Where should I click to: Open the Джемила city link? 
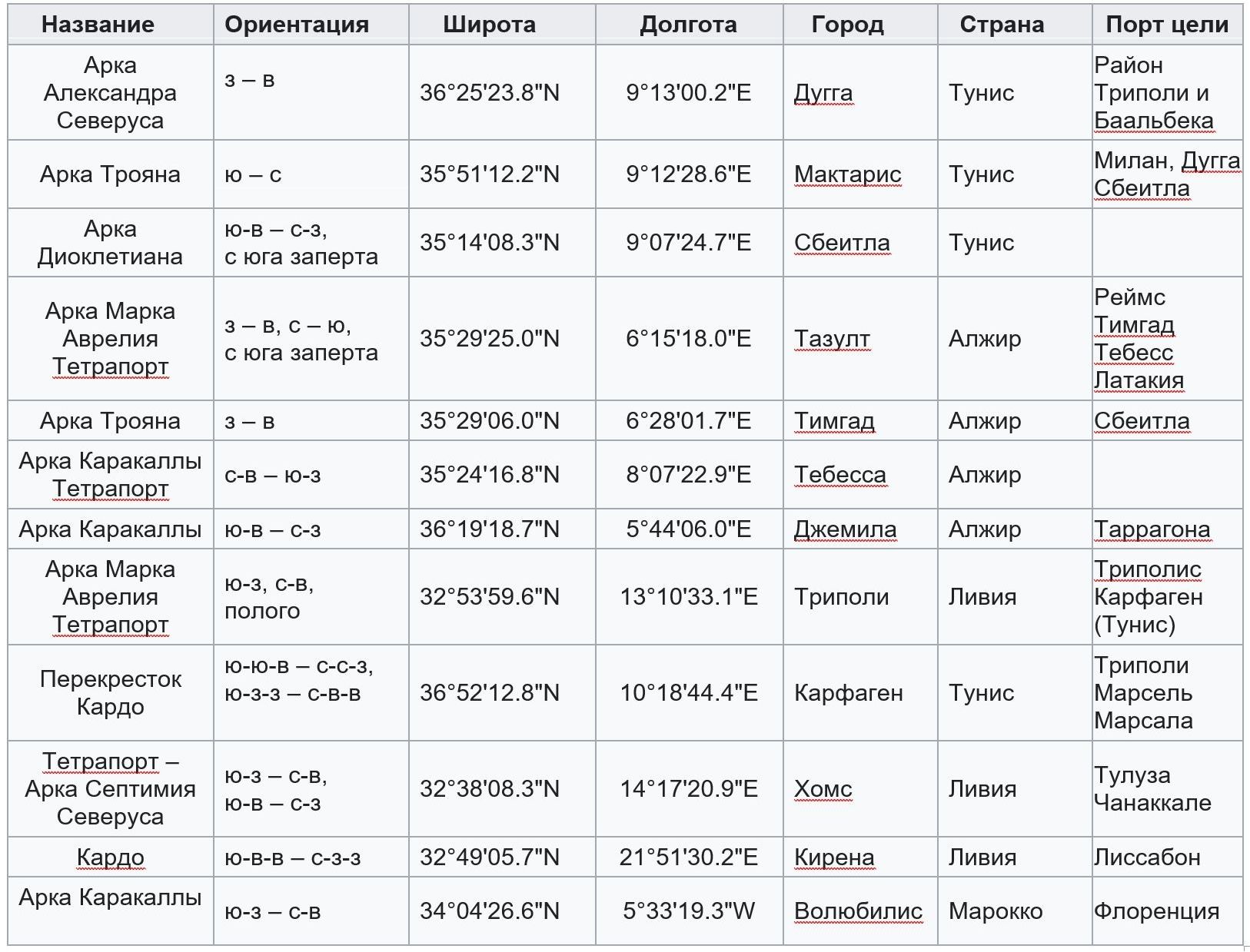[x=845, y=529]
